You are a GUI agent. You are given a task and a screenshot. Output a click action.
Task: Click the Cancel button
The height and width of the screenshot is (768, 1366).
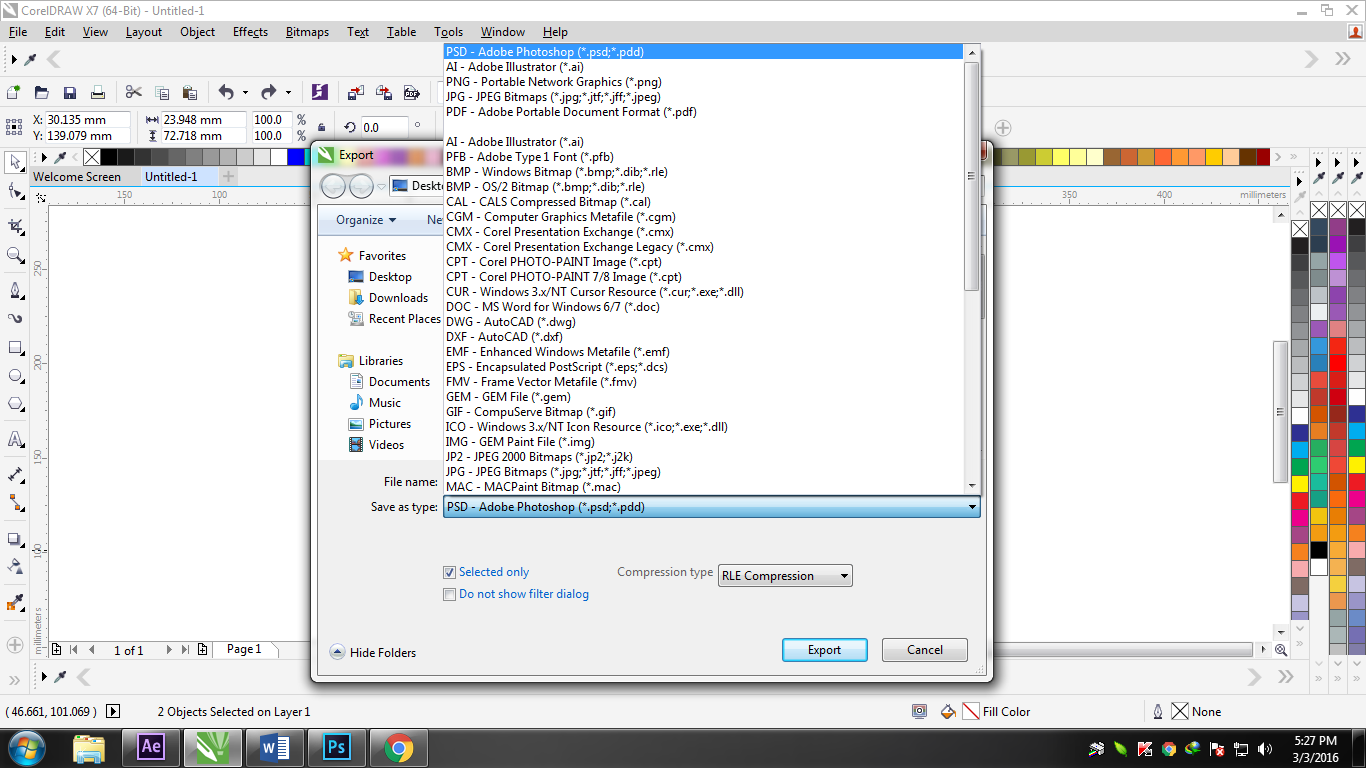coord(925,650)
